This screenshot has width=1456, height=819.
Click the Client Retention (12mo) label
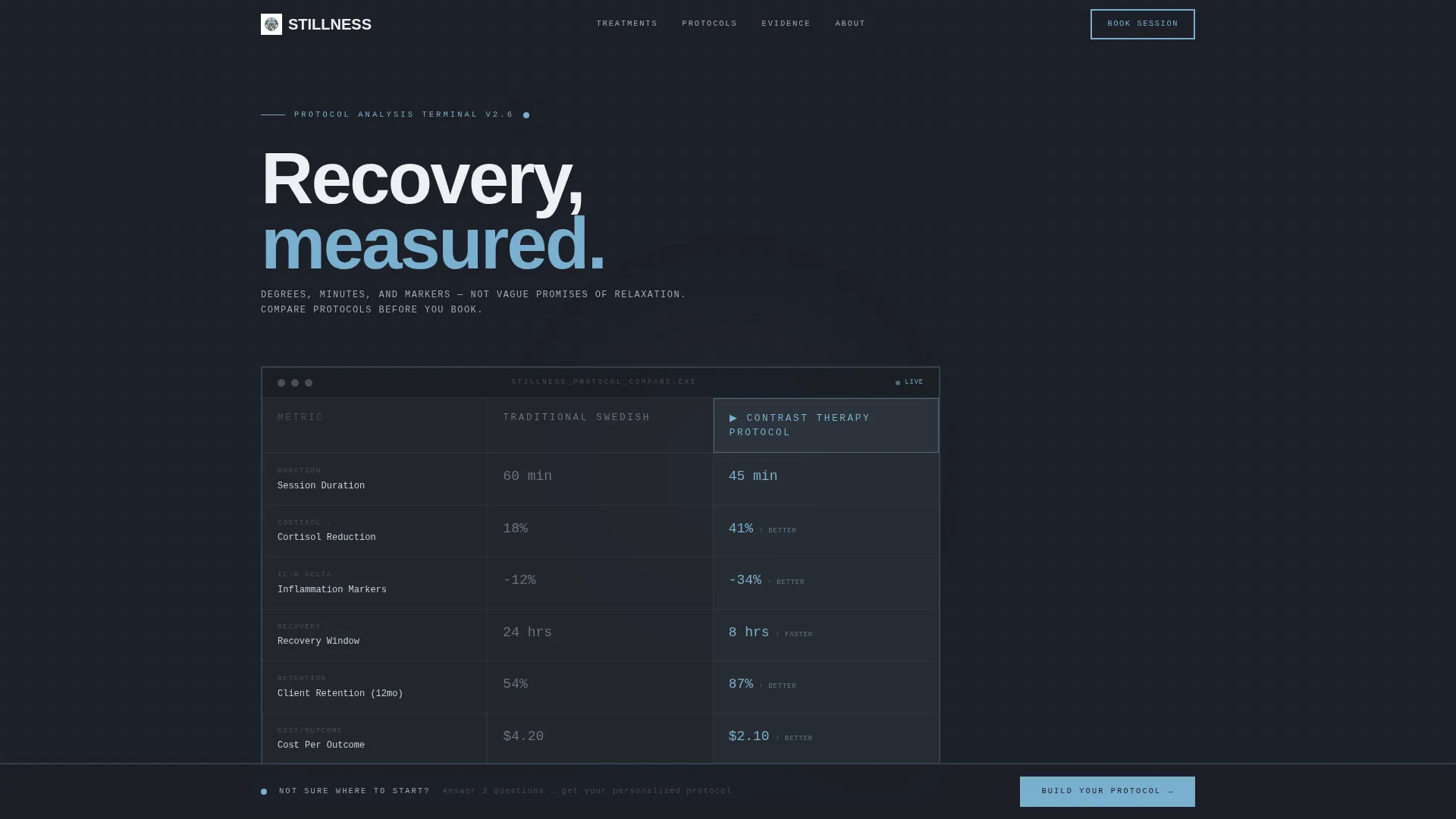point(340,694)
